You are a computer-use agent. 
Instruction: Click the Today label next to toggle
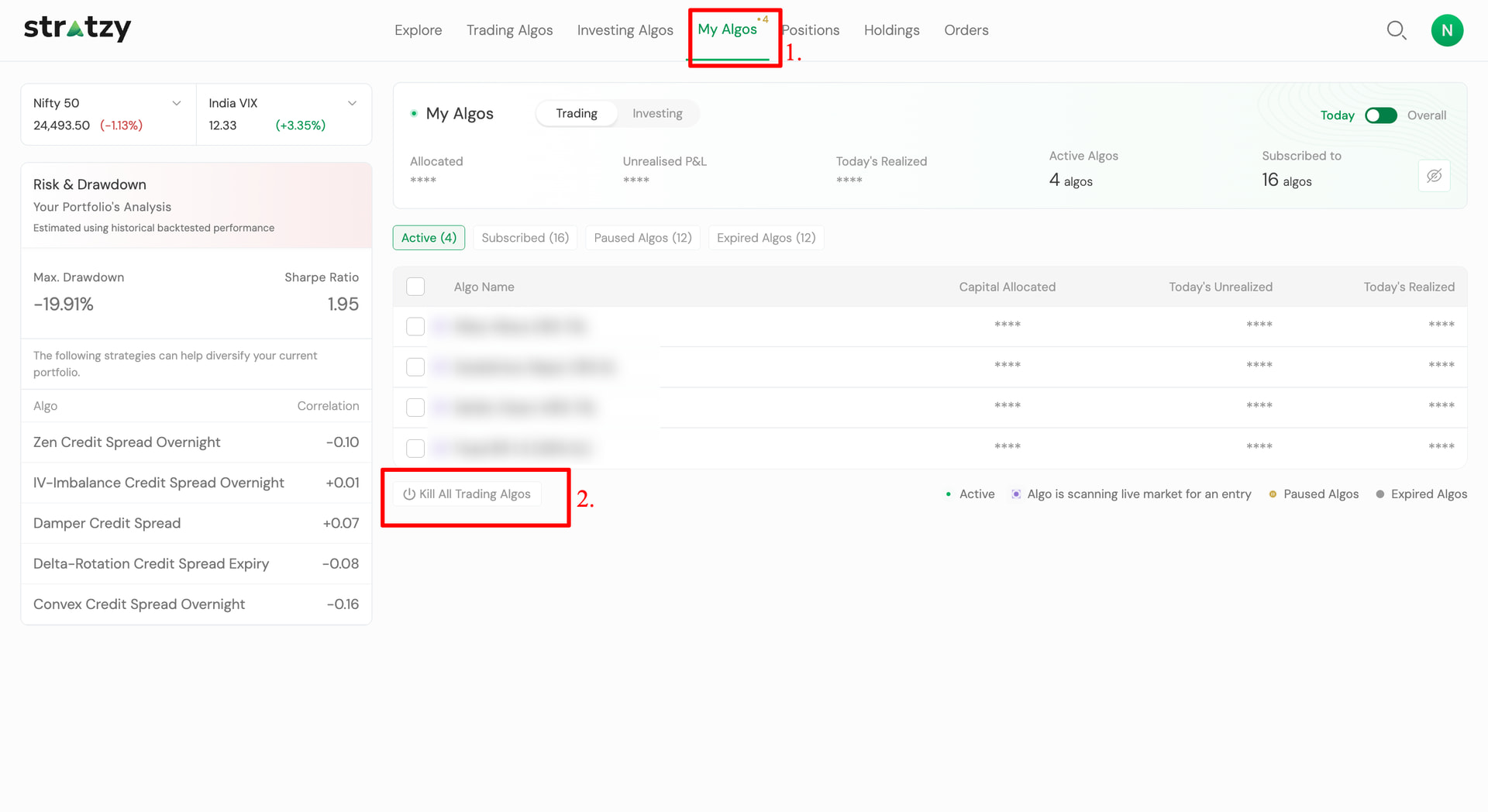(x=1337, y=115)
